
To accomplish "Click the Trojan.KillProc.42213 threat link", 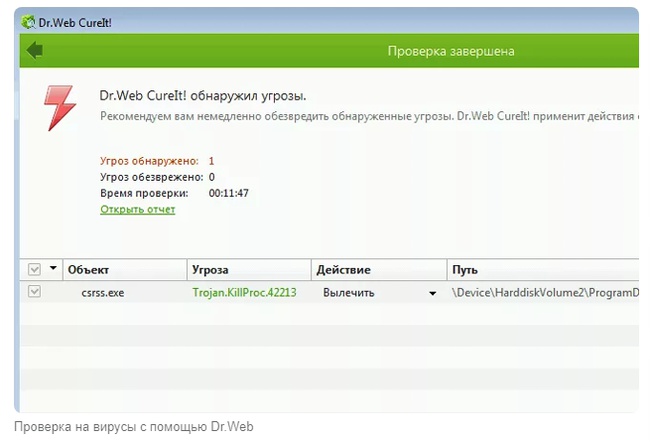I will coord(244,293).
